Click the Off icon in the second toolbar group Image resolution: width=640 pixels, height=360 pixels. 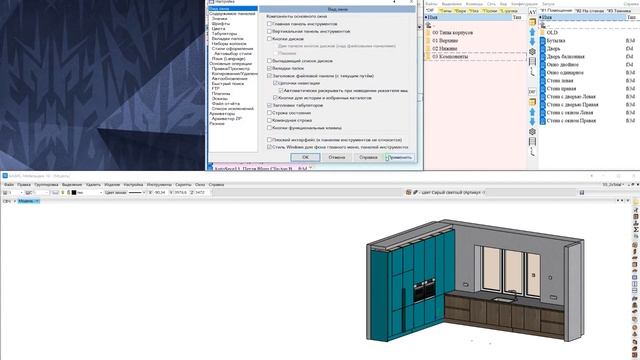pyautogui.click(x=532, y=92)
